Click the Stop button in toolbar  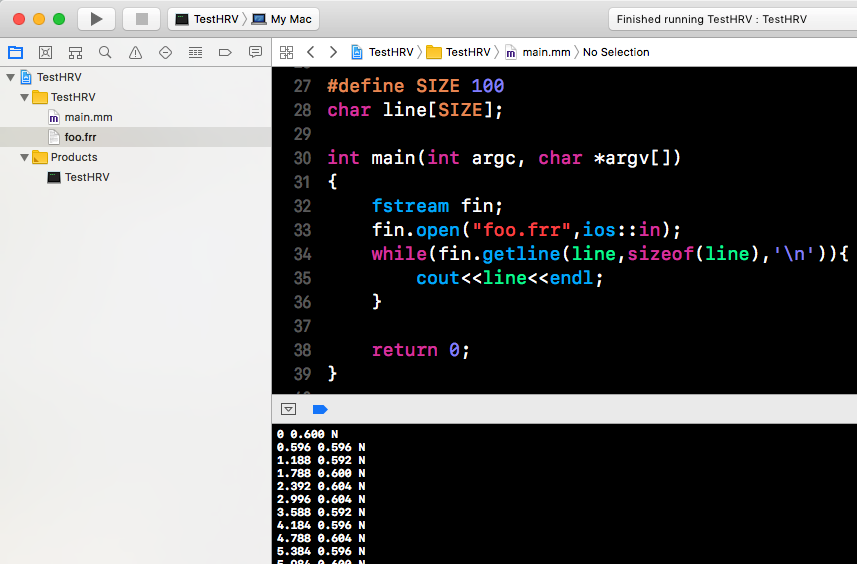(x=141, y=19)
